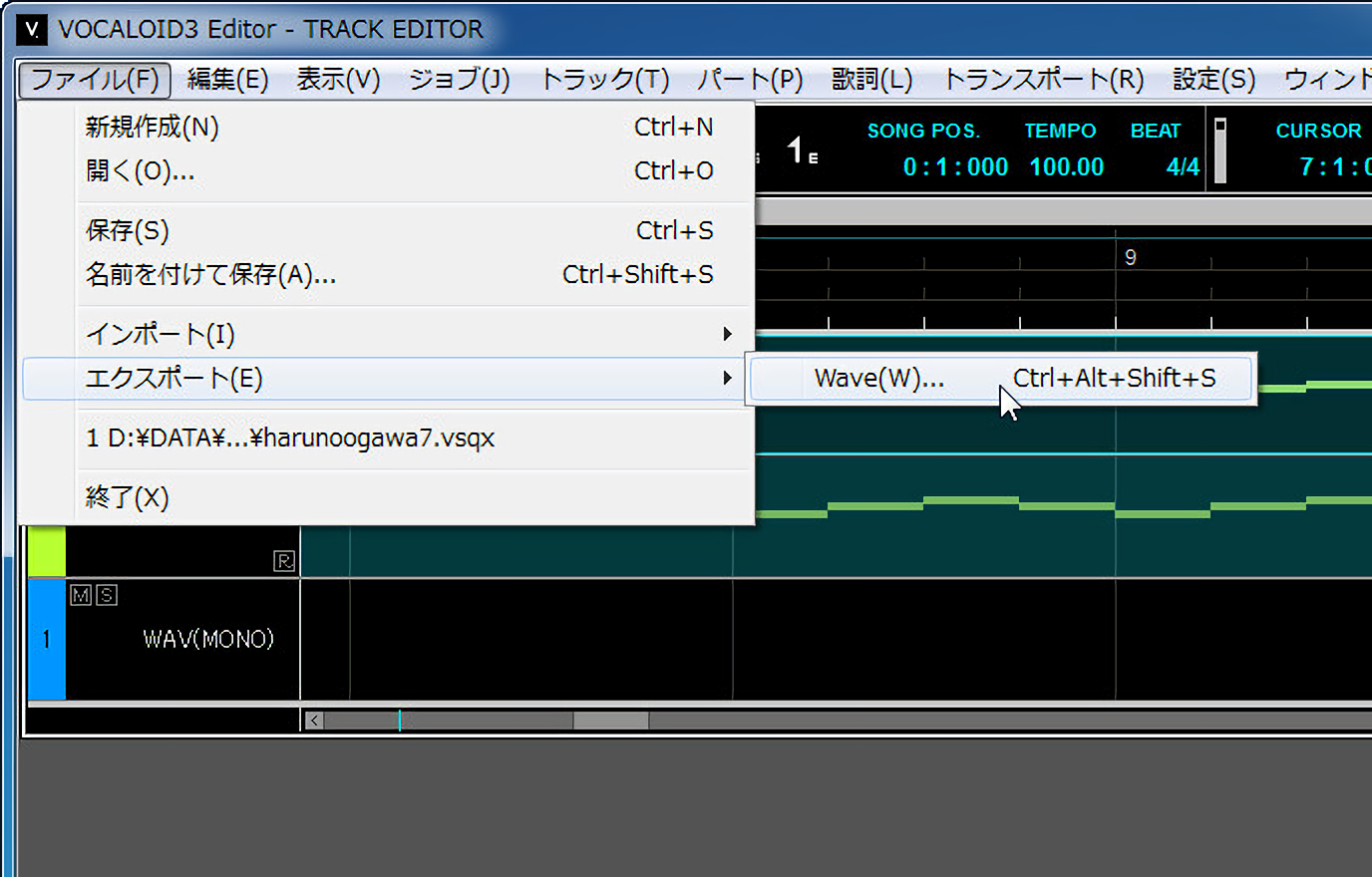This screenshot has width=1372, height=877.
Task: Click the BEAT value 4/4
Action: [1183, 166]
